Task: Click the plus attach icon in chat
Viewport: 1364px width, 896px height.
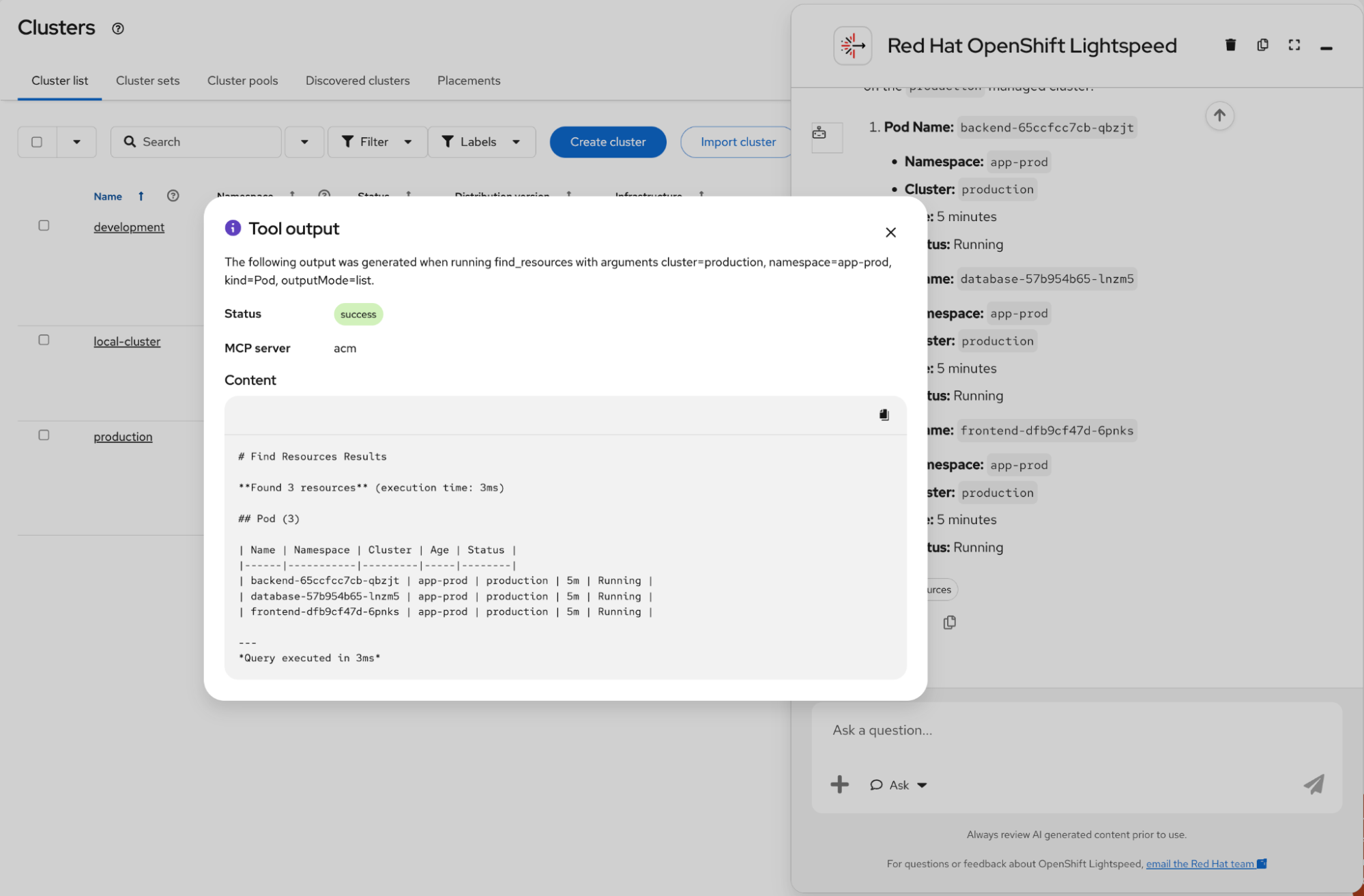Action: tap(839, 785)
